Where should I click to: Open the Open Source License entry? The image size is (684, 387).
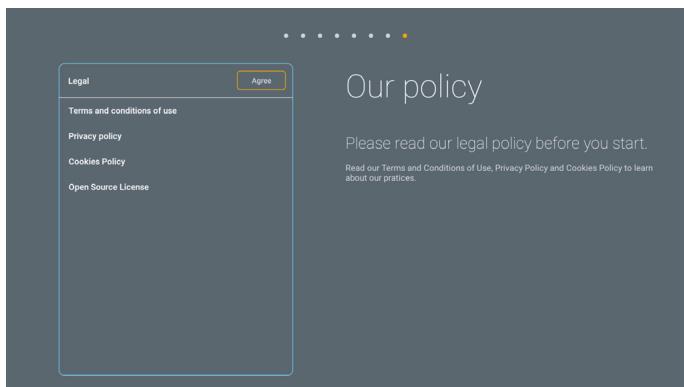pyautogui.click(x=109, y=187)
